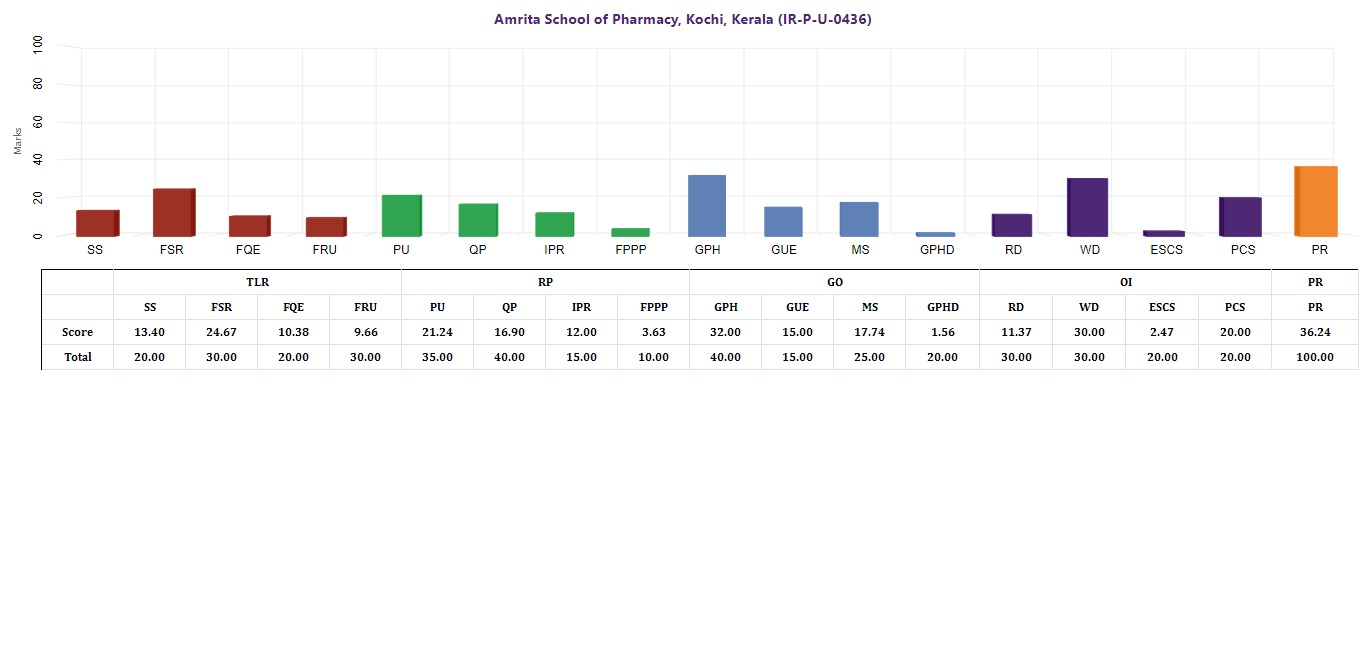Image resolution: width=1366 pixels, height=657 pixels.
Task: Click the FPPP column header in table
Action: tap(653, 307)
